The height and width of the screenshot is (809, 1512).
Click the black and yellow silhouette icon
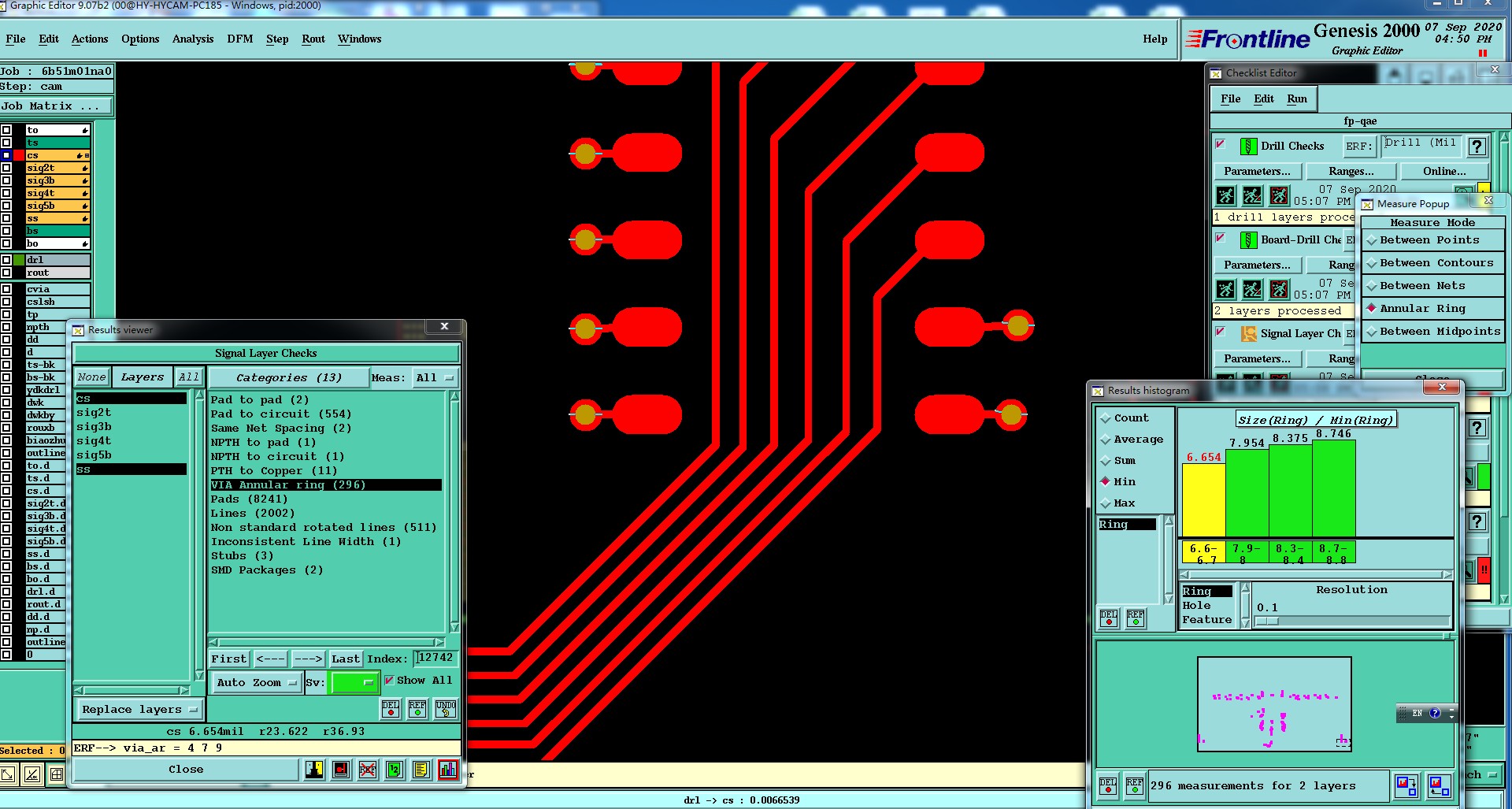click(x=314, y=770)
